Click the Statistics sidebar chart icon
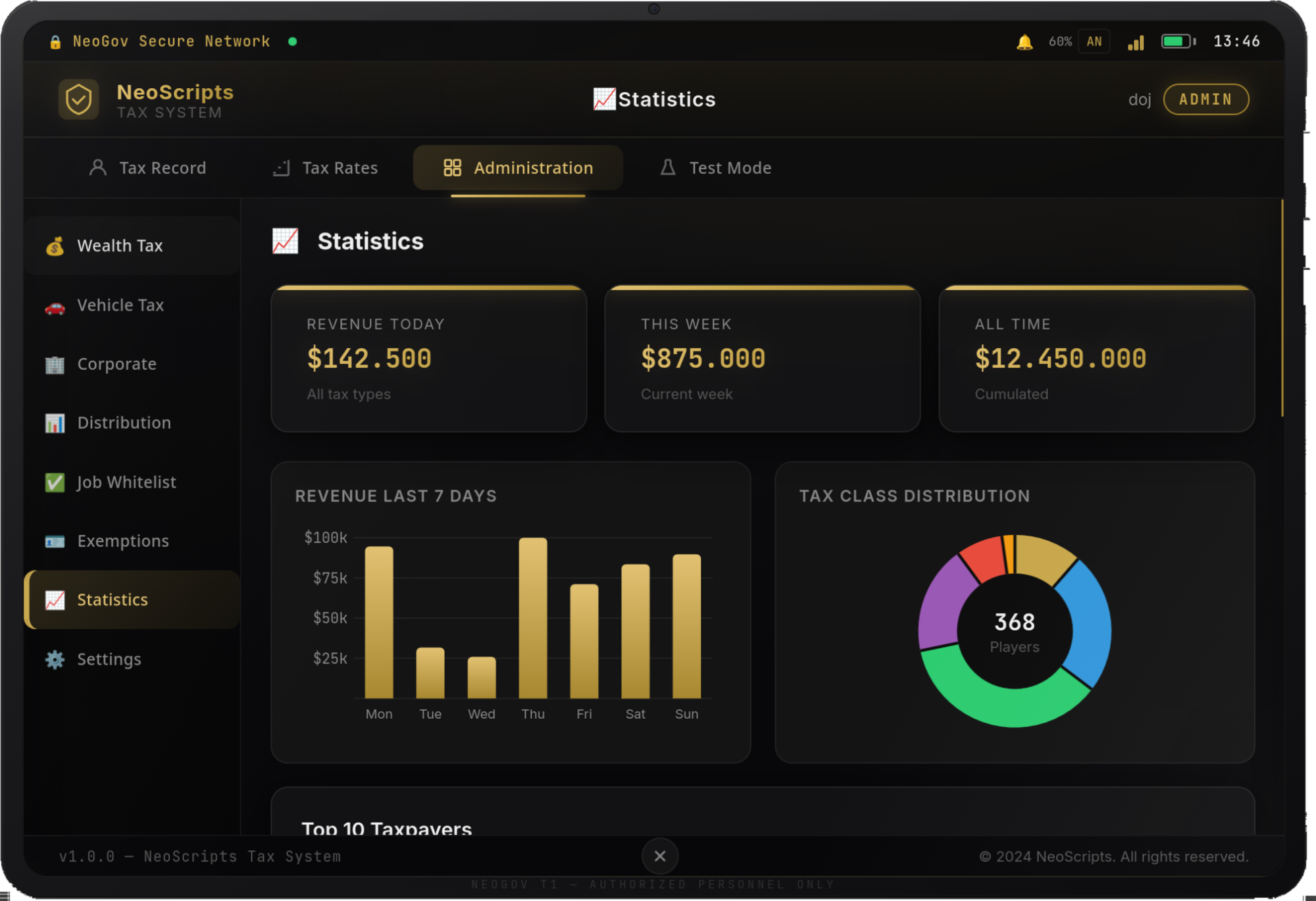The image size is (1316, 901). [55, 600]
